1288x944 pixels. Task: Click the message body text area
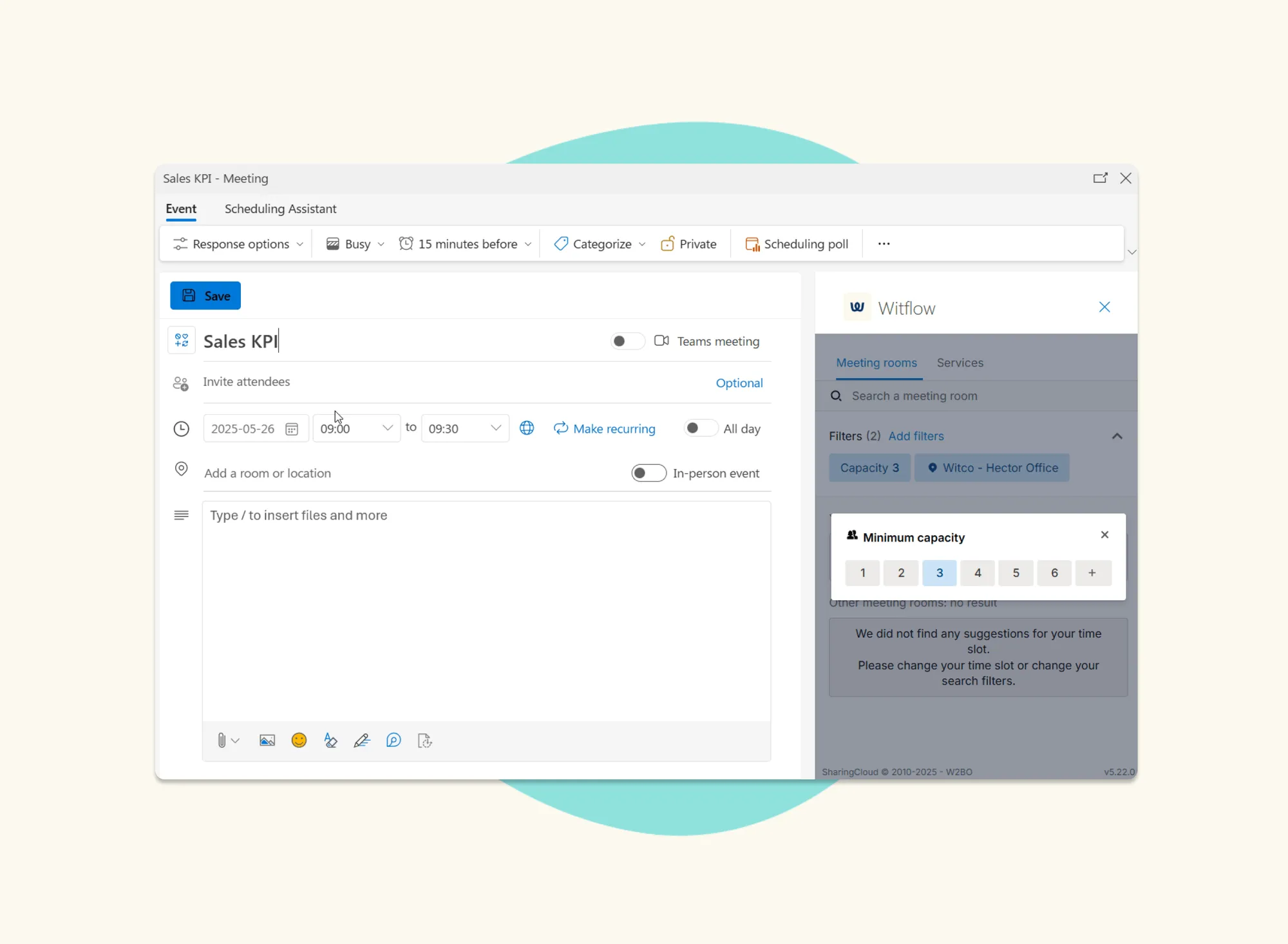486,611
